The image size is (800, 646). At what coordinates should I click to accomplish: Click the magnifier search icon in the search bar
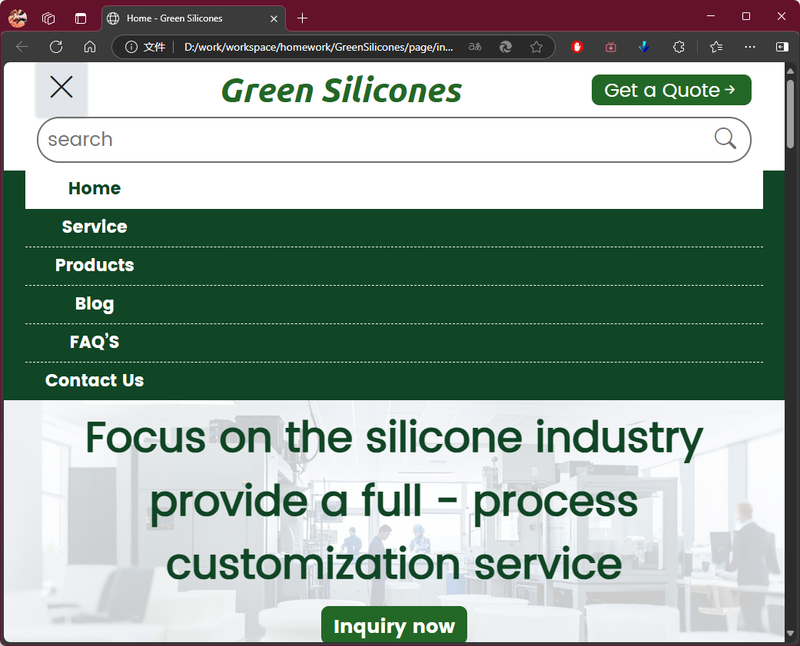point(724,138)
